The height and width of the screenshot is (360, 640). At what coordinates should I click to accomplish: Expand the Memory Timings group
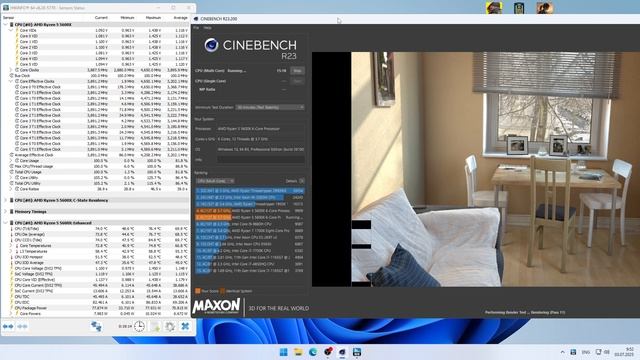click(5, 211)
